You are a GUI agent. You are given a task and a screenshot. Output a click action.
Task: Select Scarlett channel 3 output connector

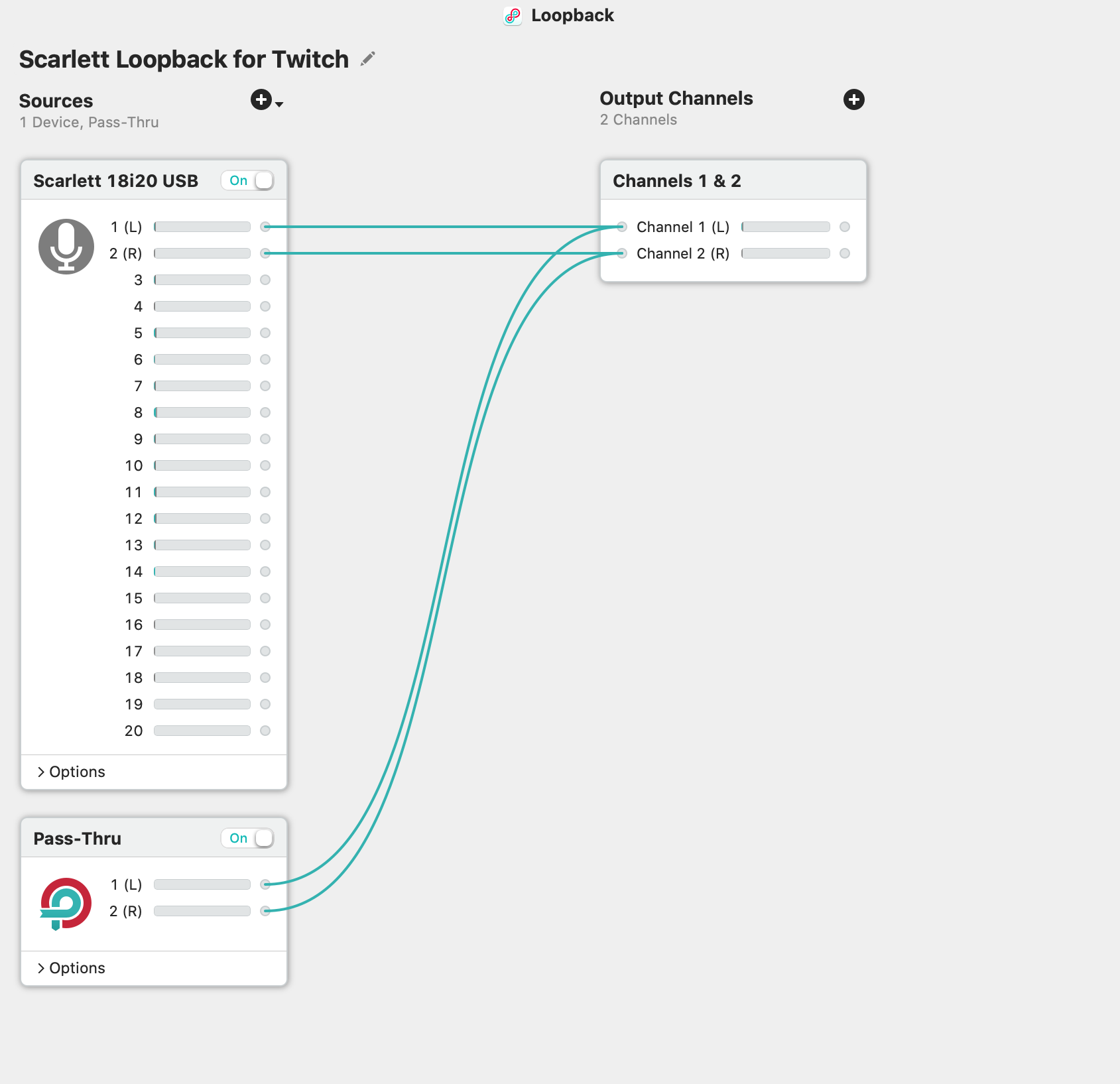click(265, 280)
